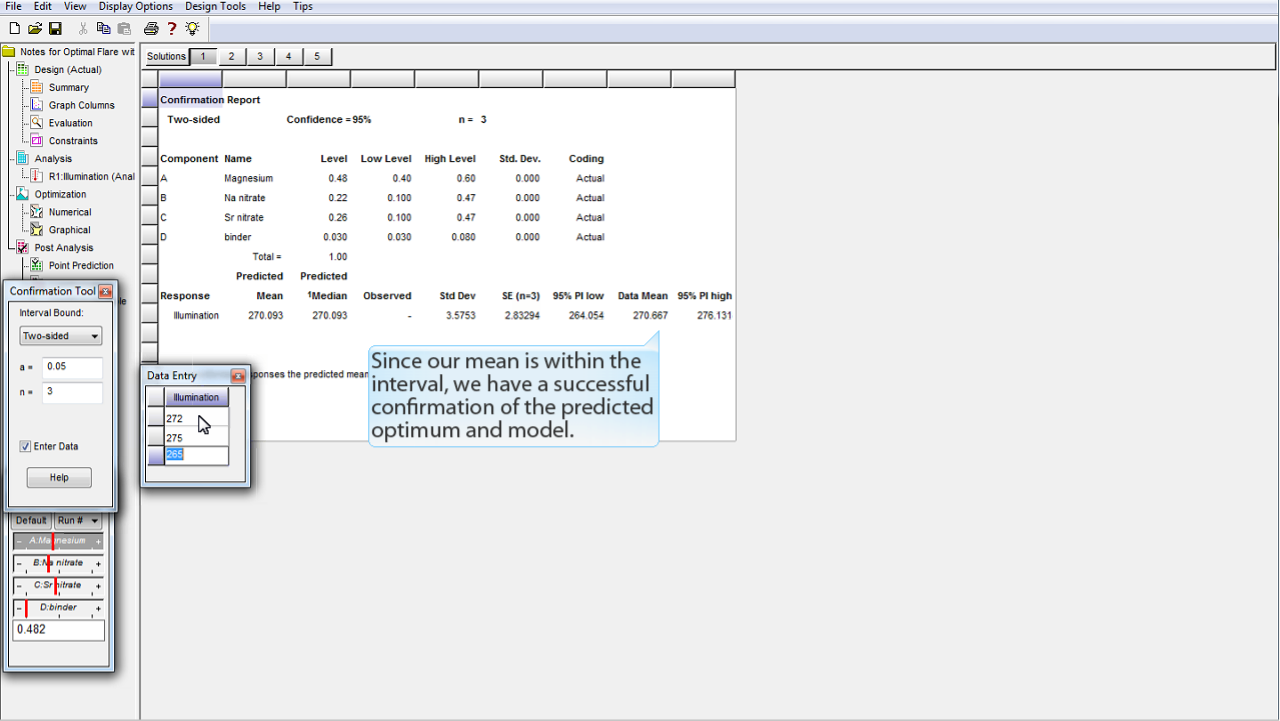Click the Illumination column header in Data Entry
Image resolution: width=1280 pixels, height=721 pixels.
(x=196, y=397)
